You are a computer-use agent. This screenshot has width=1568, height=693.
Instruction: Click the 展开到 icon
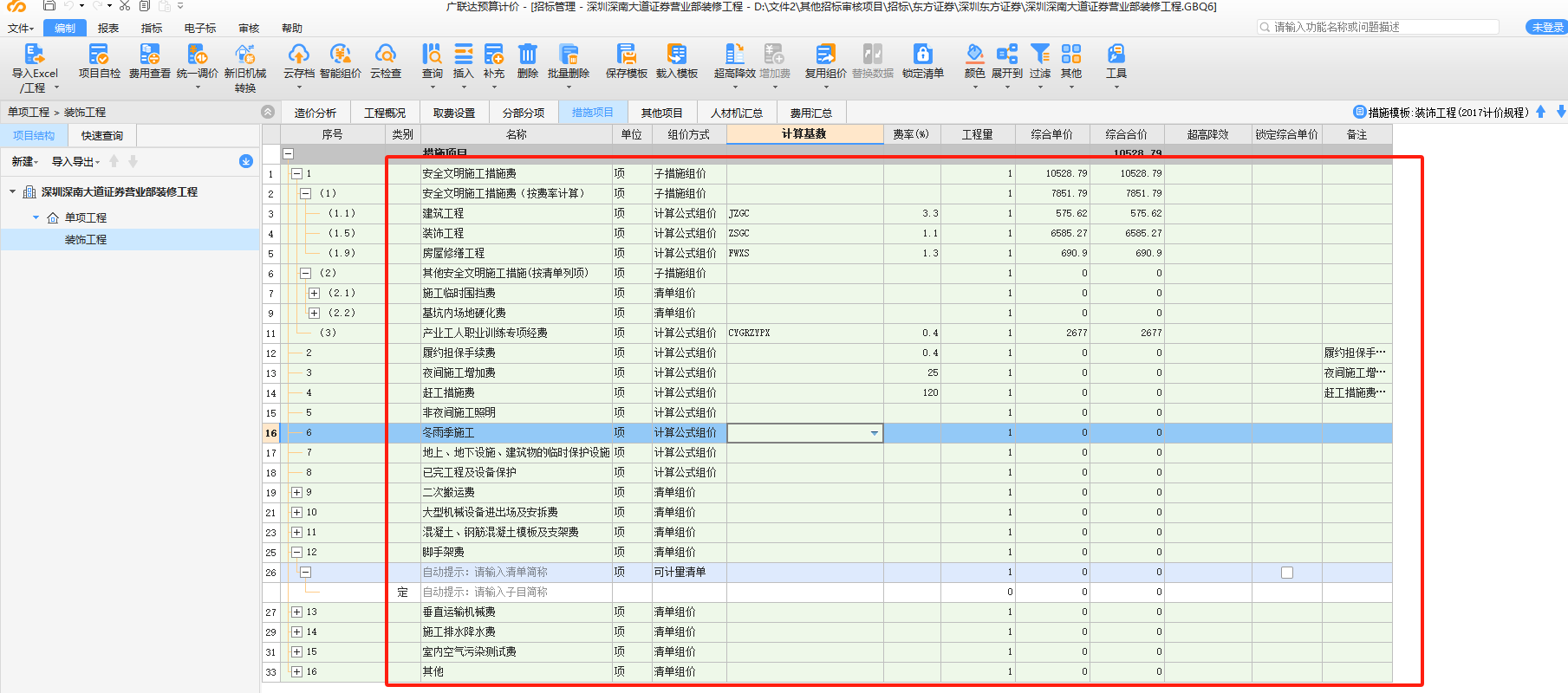[1007, 55]
